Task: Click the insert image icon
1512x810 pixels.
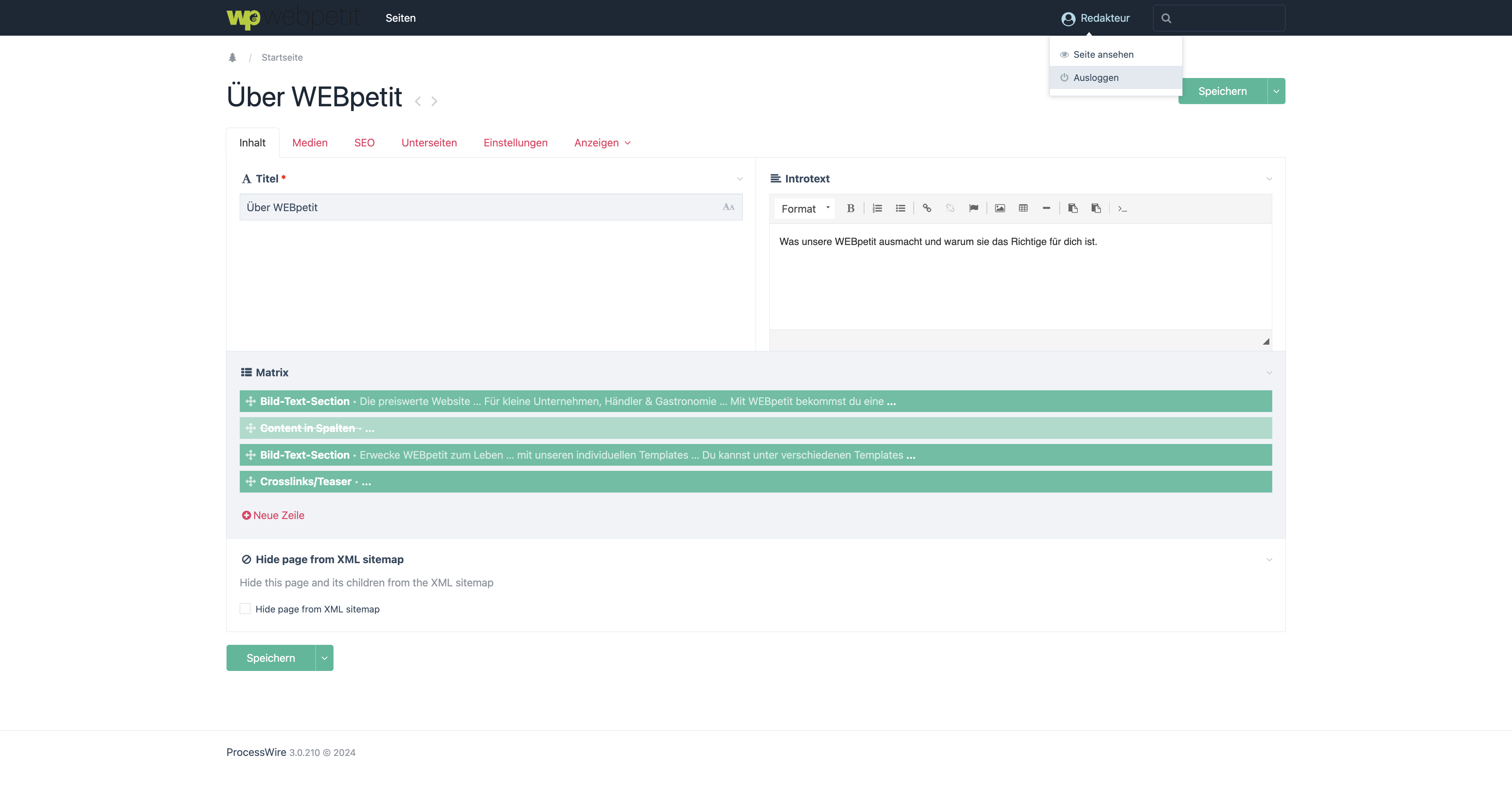Action: pyautogui.click(x=1000, y=209)
